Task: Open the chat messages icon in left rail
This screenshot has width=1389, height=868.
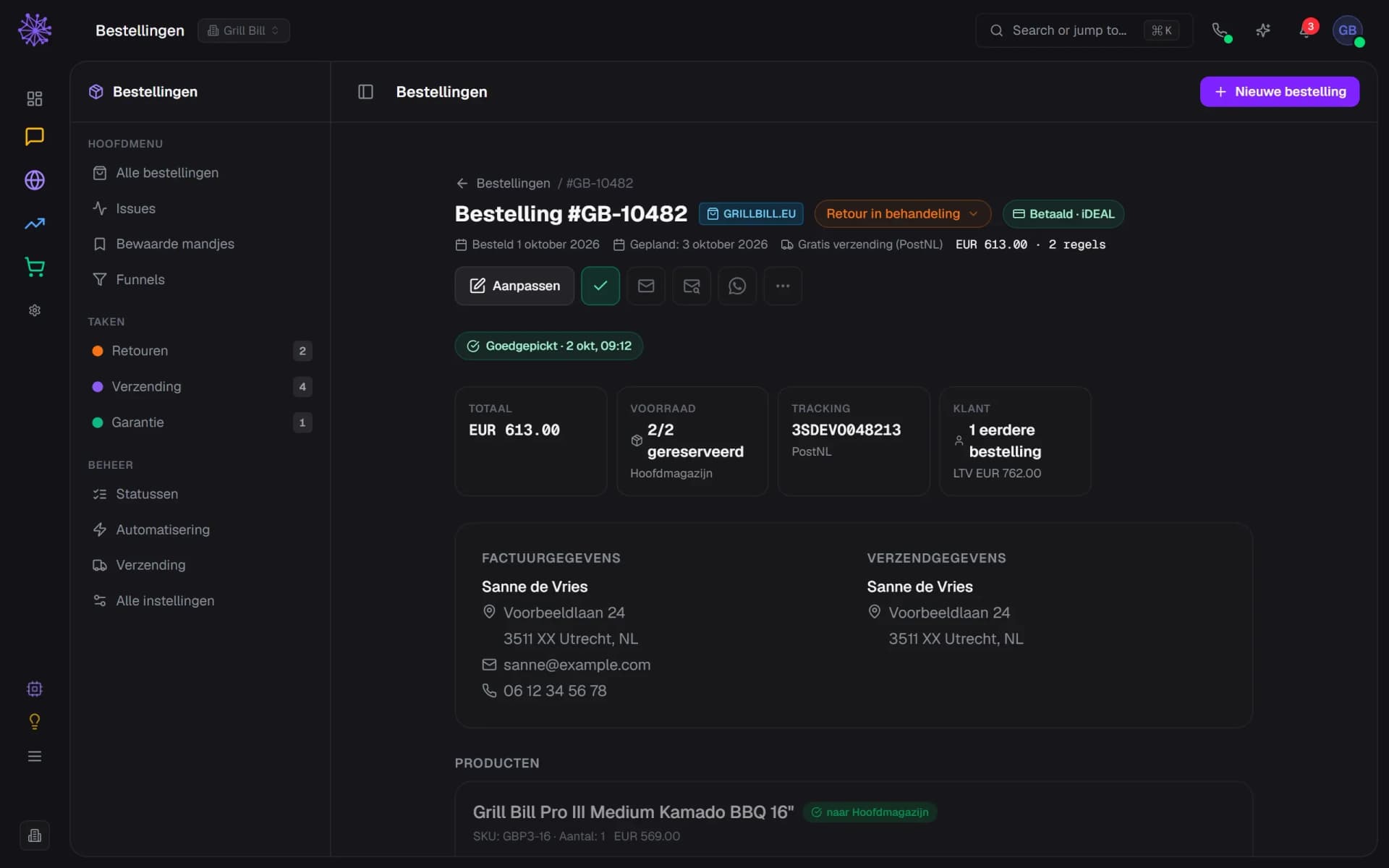Action: tap(34, 137)
